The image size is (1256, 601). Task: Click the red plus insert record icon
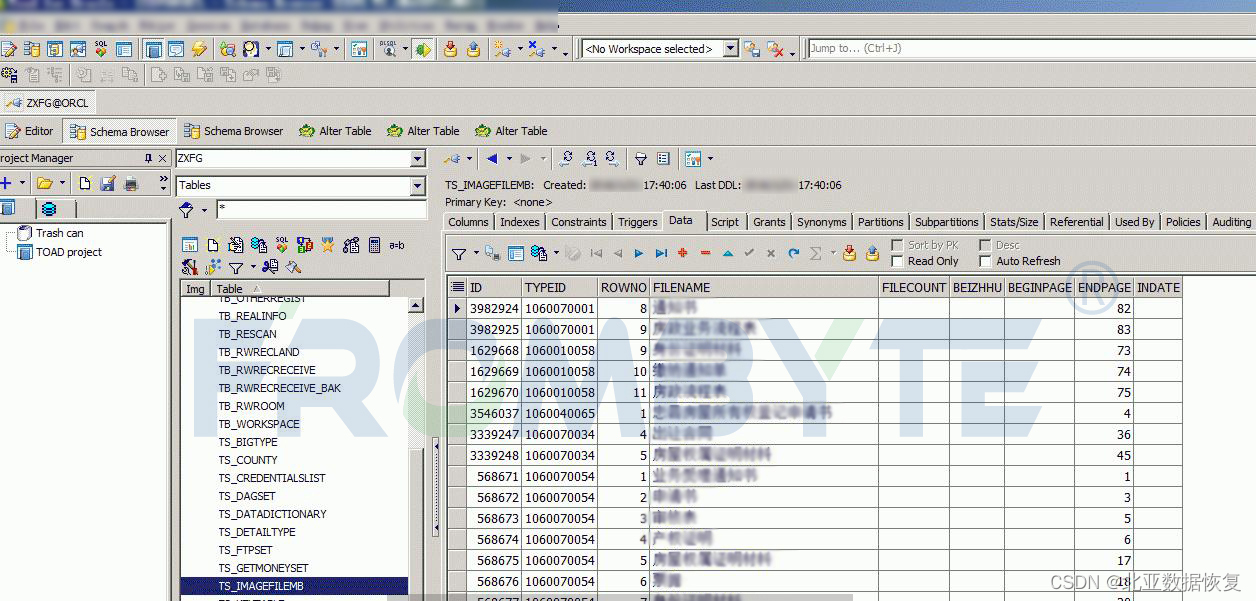click(683, 254)
